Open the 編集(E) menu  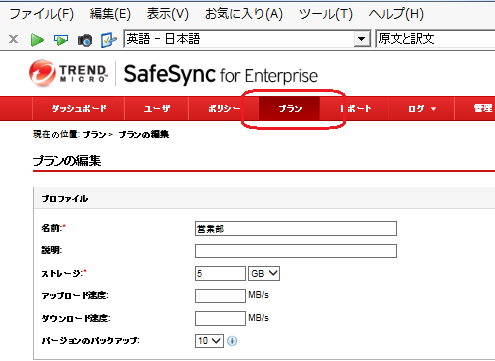[x=110, y=14]
